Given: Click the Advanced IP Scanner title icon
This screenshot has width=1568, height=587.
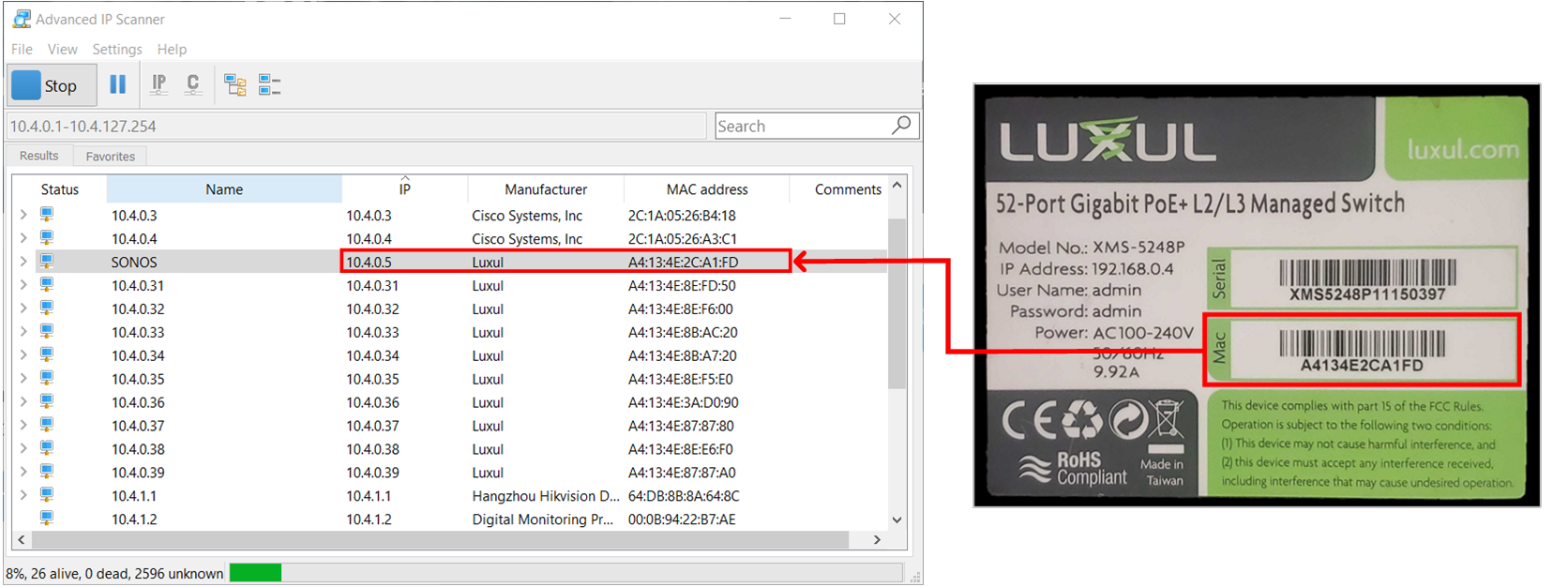Looking at the screenshot, I should pos(21,19).
